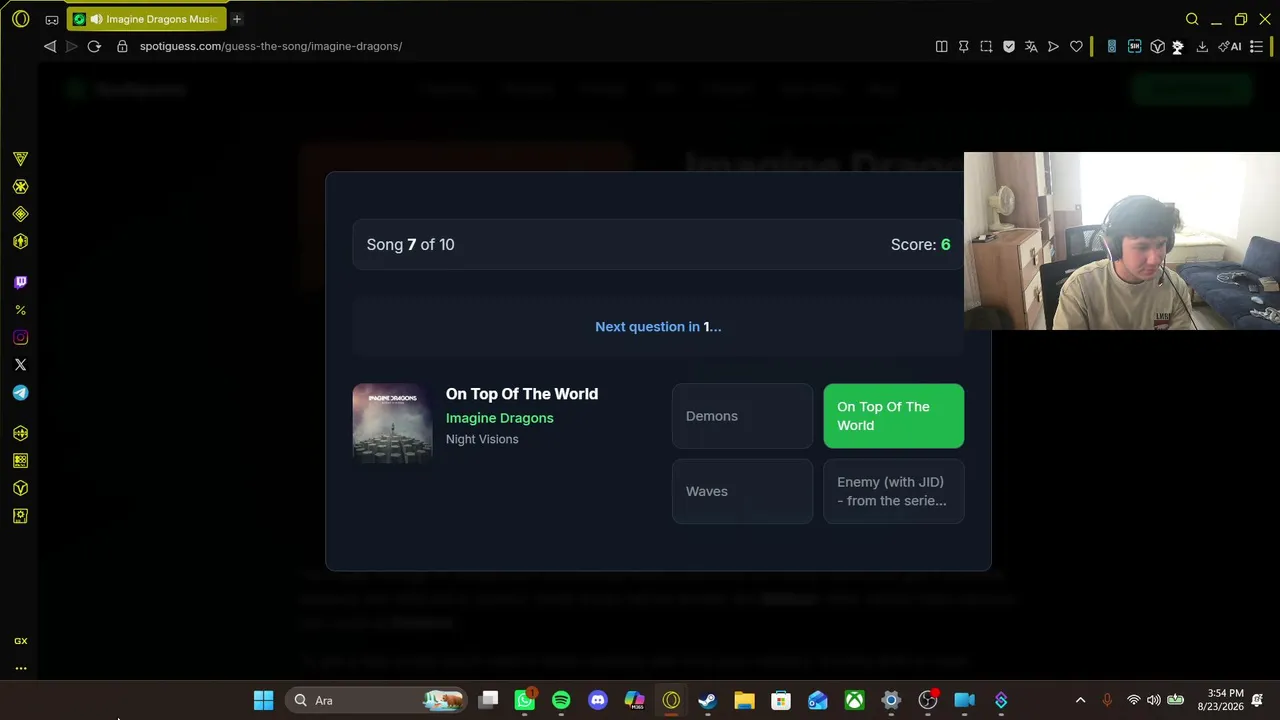Click the pin icon in address bar
Viewport: 1280px width, 720px height.
(963, 46)
